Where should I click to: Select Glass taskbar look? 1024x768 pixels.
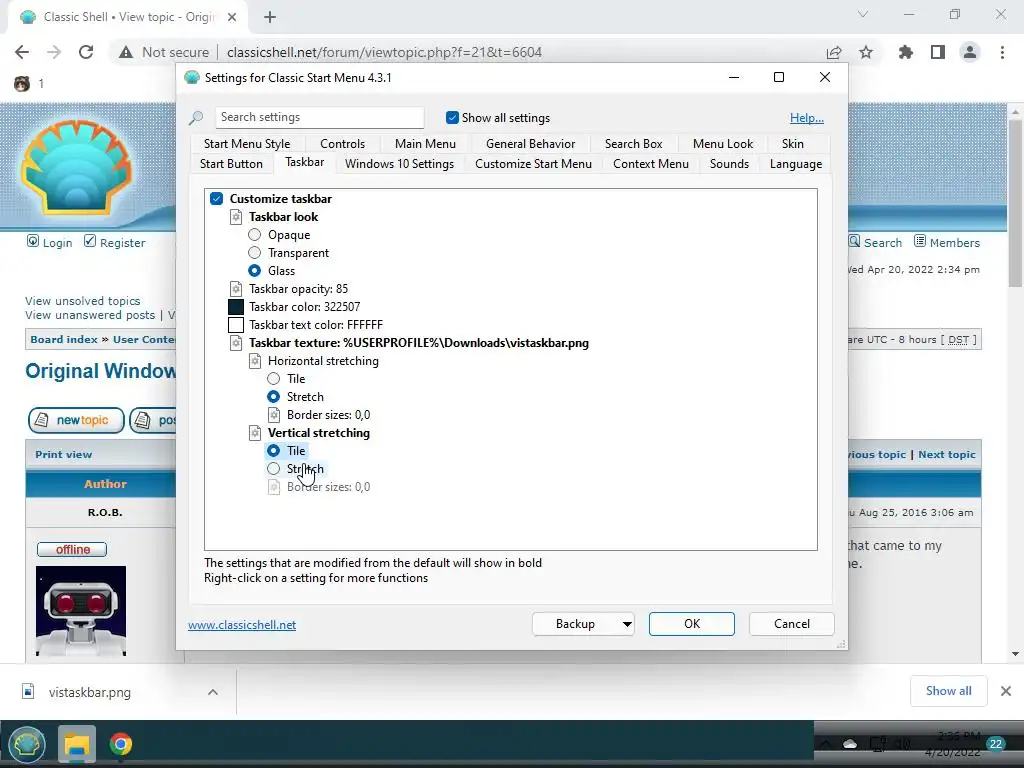pyautogui.click(x=255, y=271)
